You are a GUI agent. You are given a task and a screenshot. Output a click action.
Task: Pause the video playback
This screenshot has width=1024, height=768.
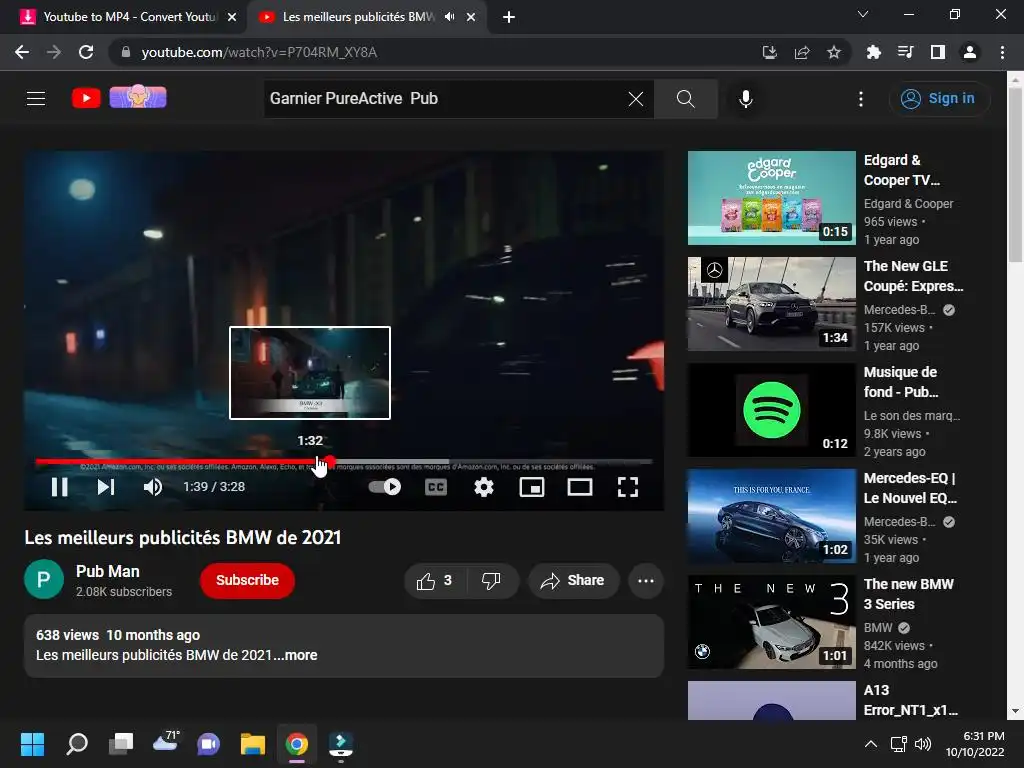[x=59, y=487]
